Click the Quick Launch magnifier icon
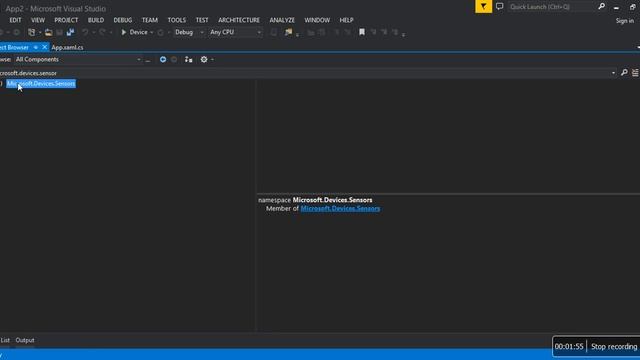Image resolution: width=640 pixels, height=360 pixels. point(601,7)
